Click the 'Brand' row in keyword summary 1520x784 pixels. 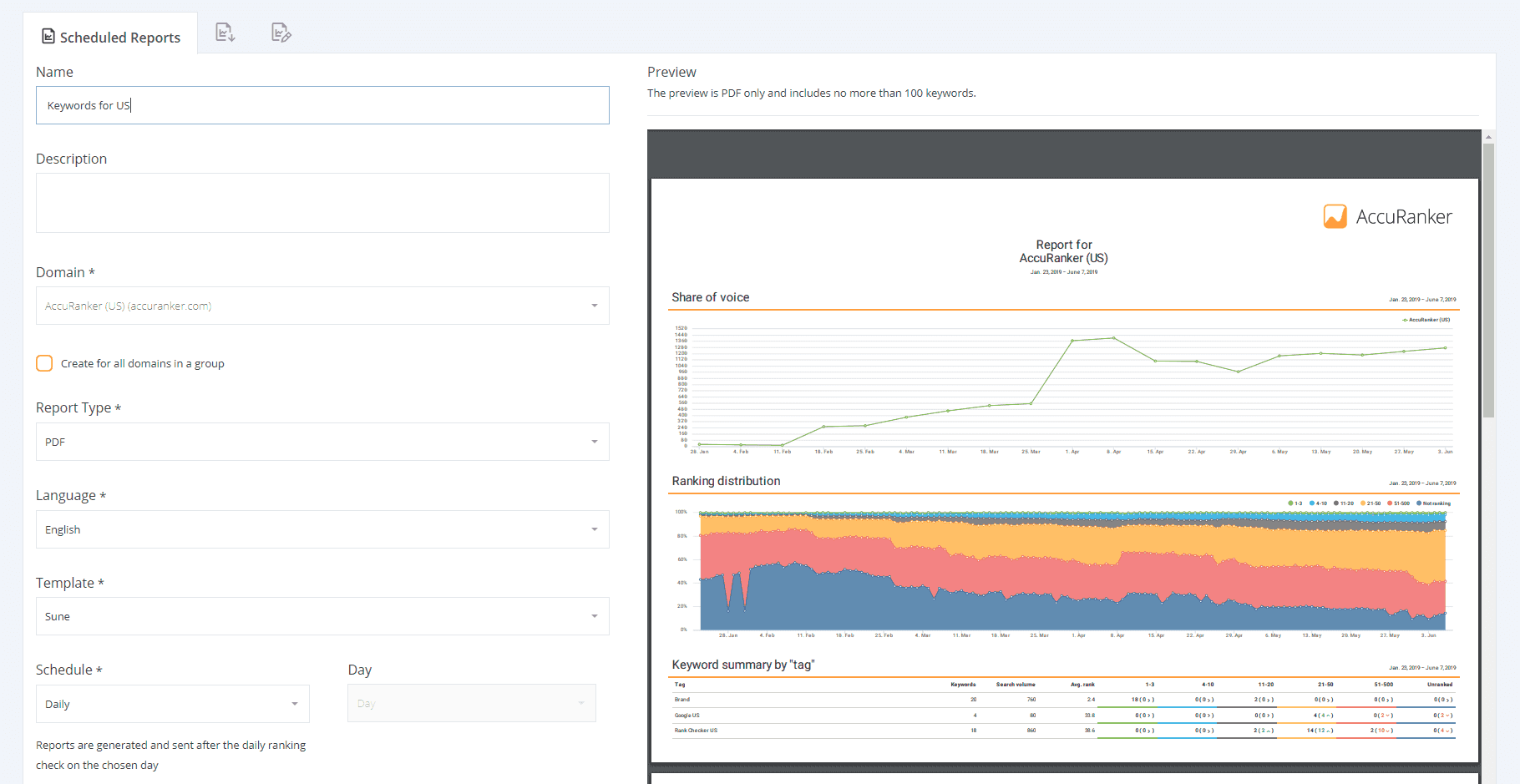pyautogui.click(x=1064, y=700)
